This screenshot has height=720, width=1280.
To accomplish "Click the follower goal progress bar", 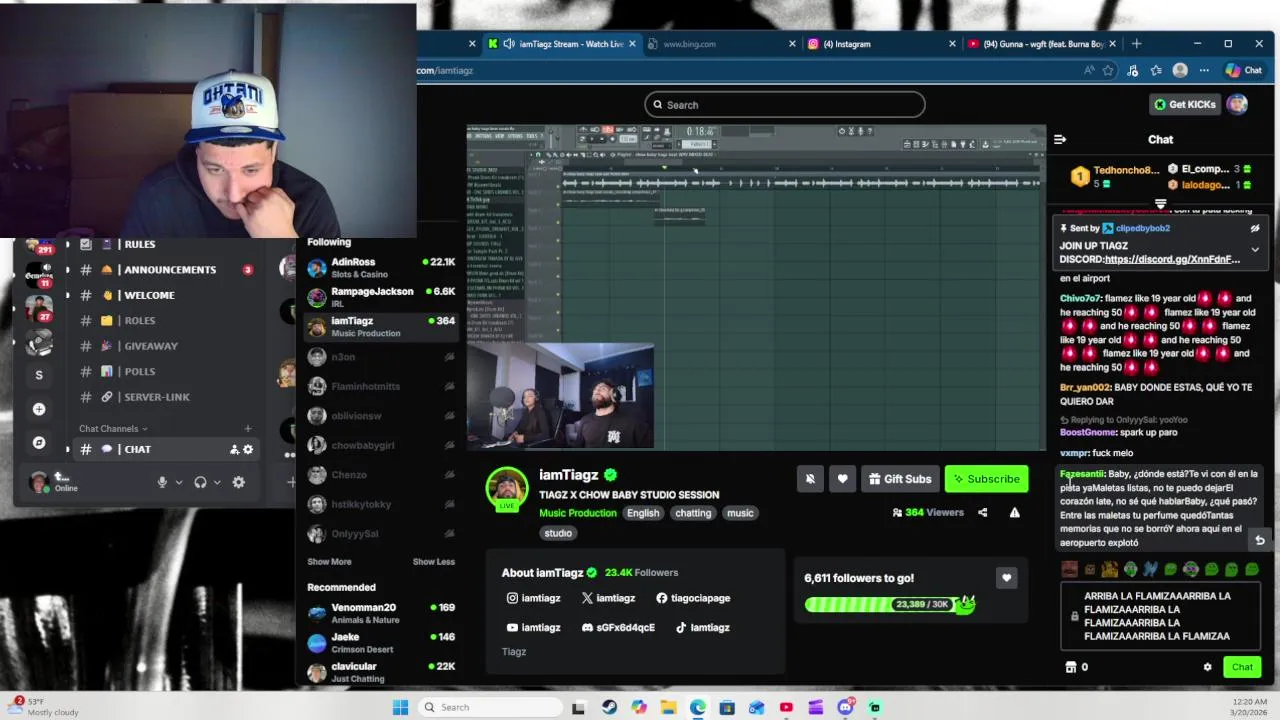I will point(890,604).
